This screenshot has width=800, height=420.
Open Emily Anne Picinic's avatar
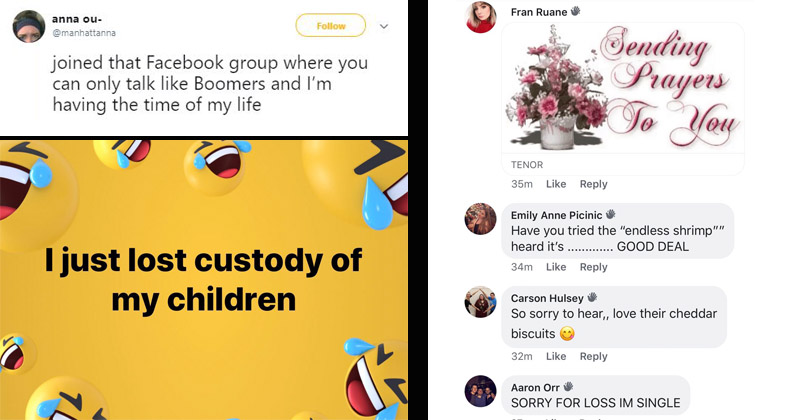[x=480, y=218]
